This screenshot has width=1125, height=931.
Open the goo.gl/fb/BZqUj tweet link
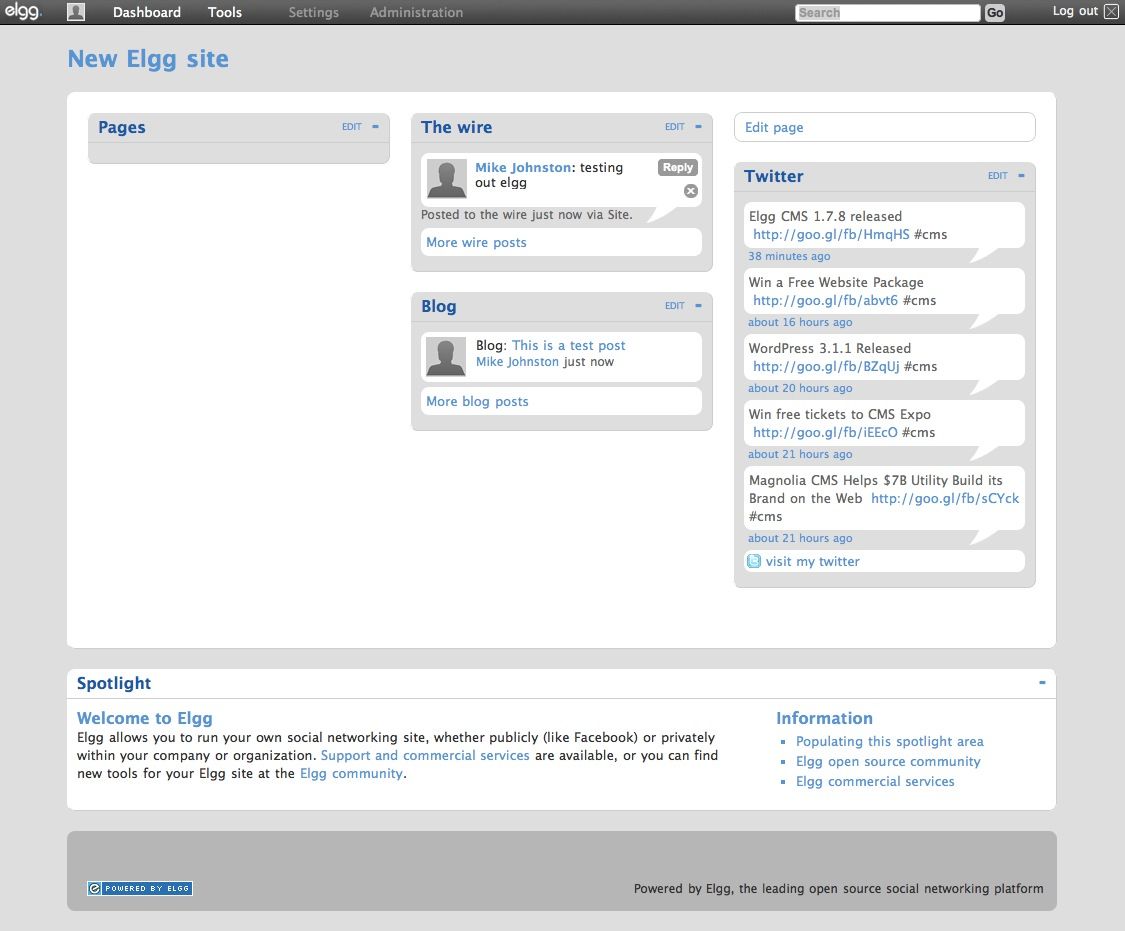tap(826, 367)
